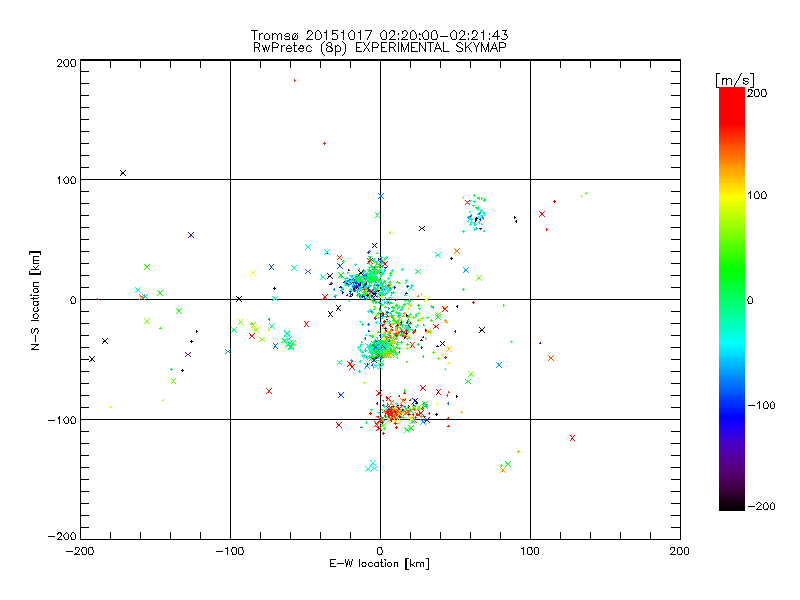Image resolution: width=800 pixels, height=600 pixels.
Task: Click the colorbar label '-200'
Action: [761, 506]
